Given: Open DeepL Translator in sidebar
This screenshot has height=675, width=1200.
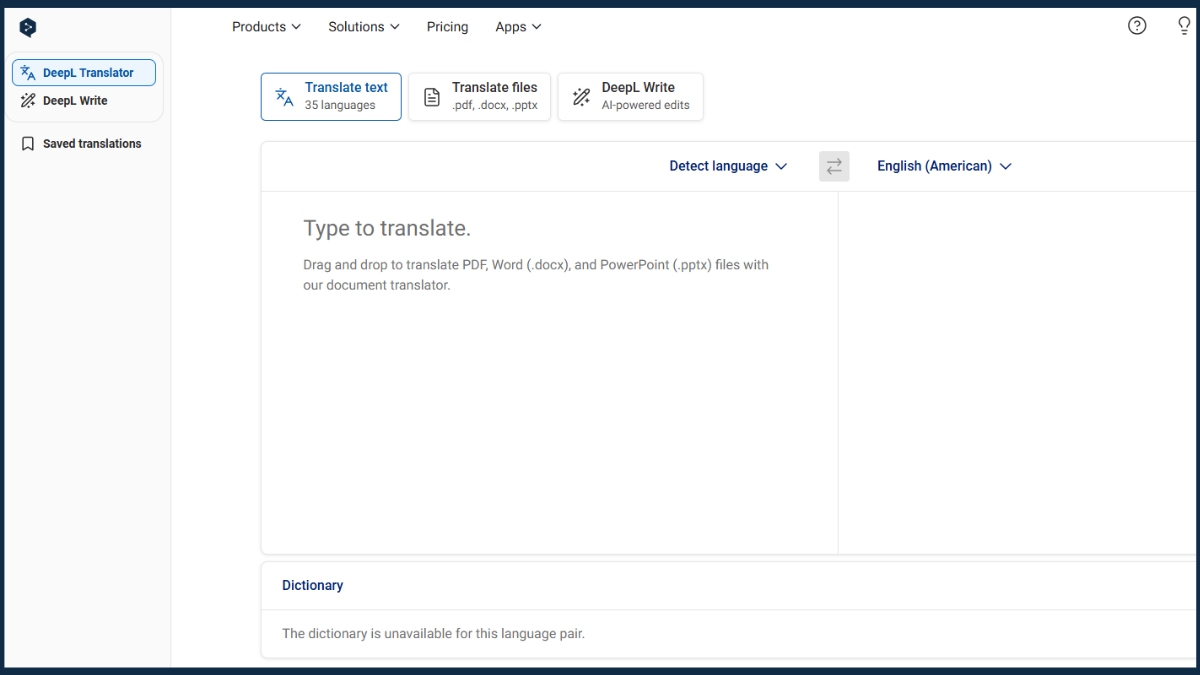Looking at the screenshot, I should [x=84, y=73].
